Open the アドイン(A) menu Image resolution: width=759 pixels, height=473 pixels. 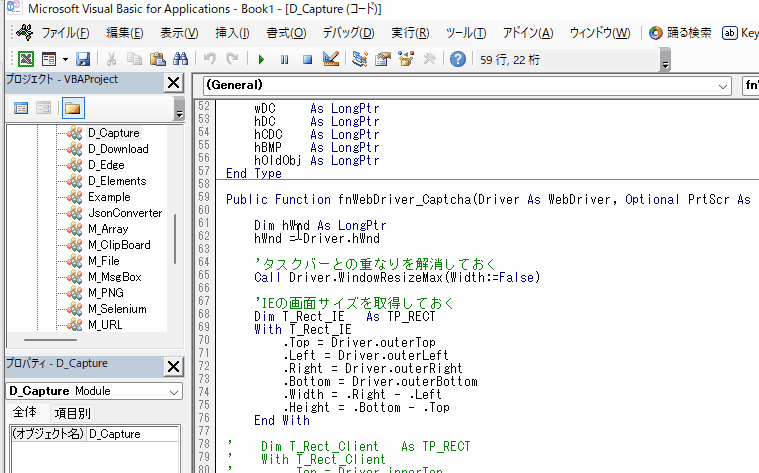(x=528, y=33)
